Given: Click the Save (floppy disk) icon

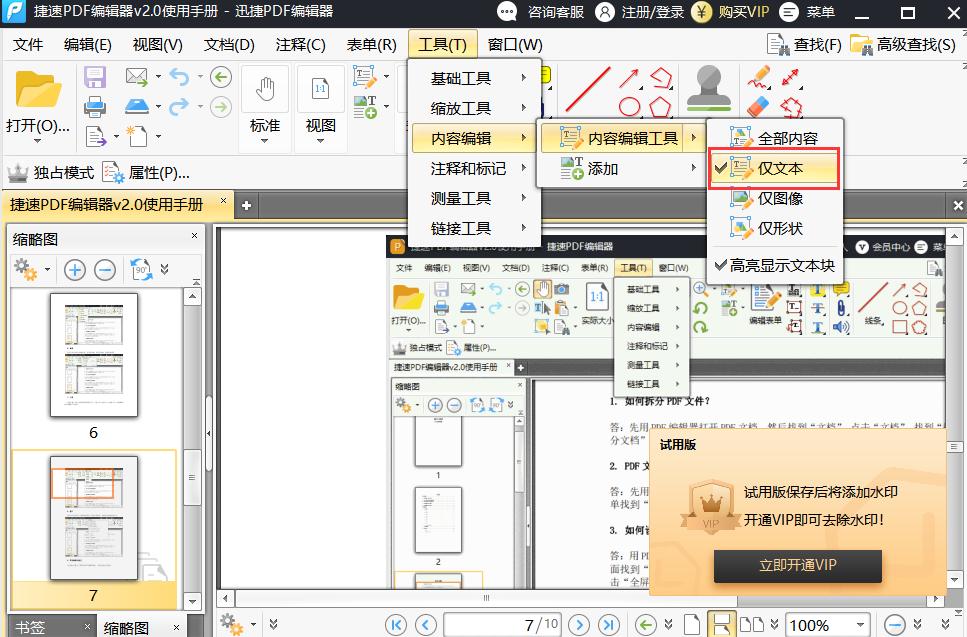Looking at the screenshot, I should (93, 77).
